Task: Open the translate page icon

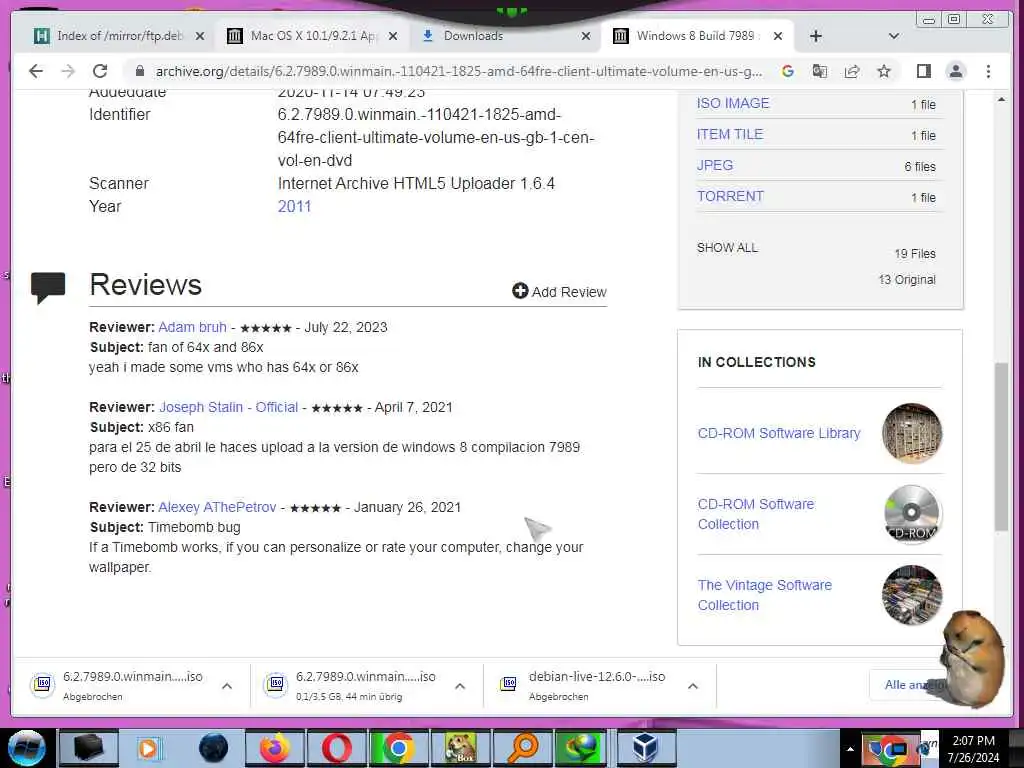Action: pyautogui.click(x=820, y=71)
